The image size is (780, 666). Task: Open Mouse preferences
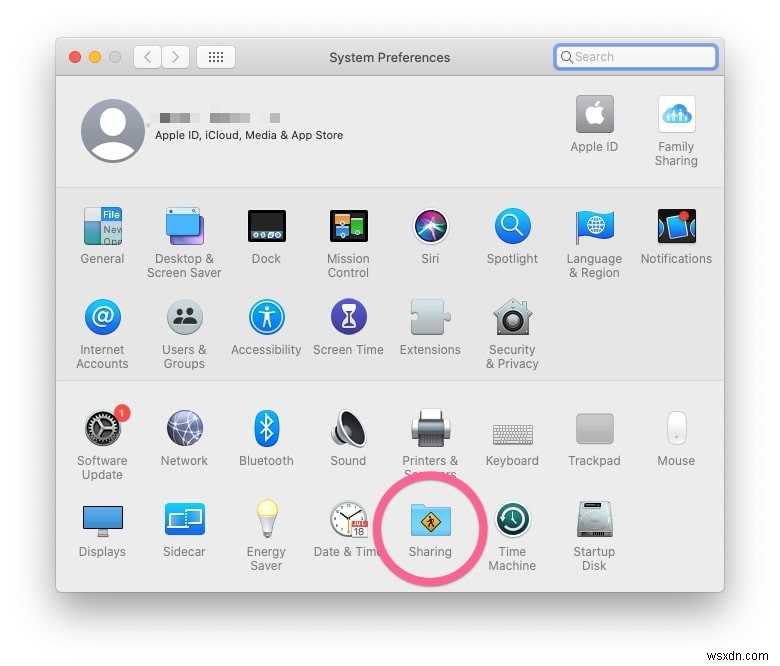(x=677, y=428)
